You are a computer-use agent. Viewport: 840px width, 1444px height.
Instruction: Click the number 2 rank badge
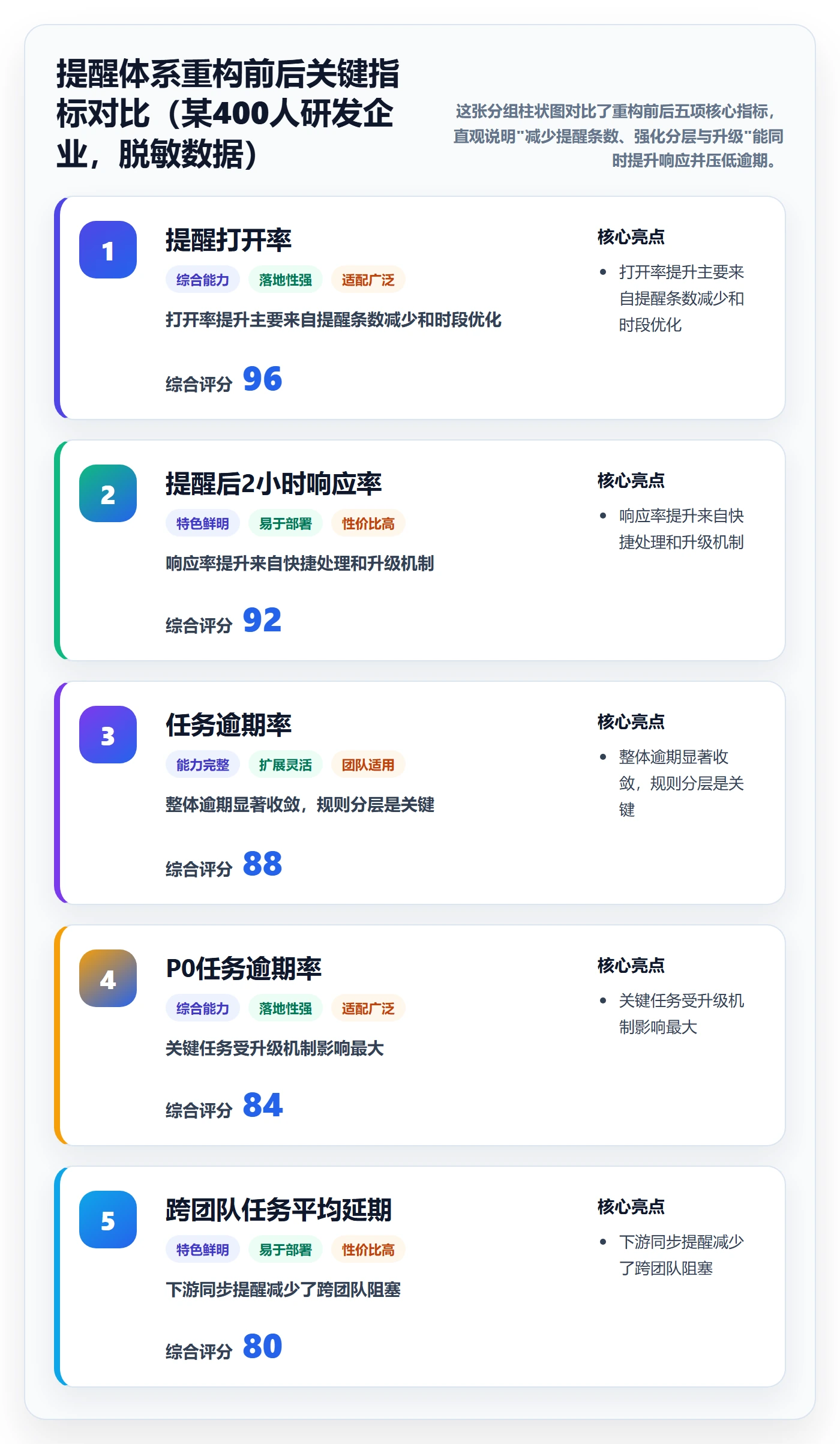108,493
